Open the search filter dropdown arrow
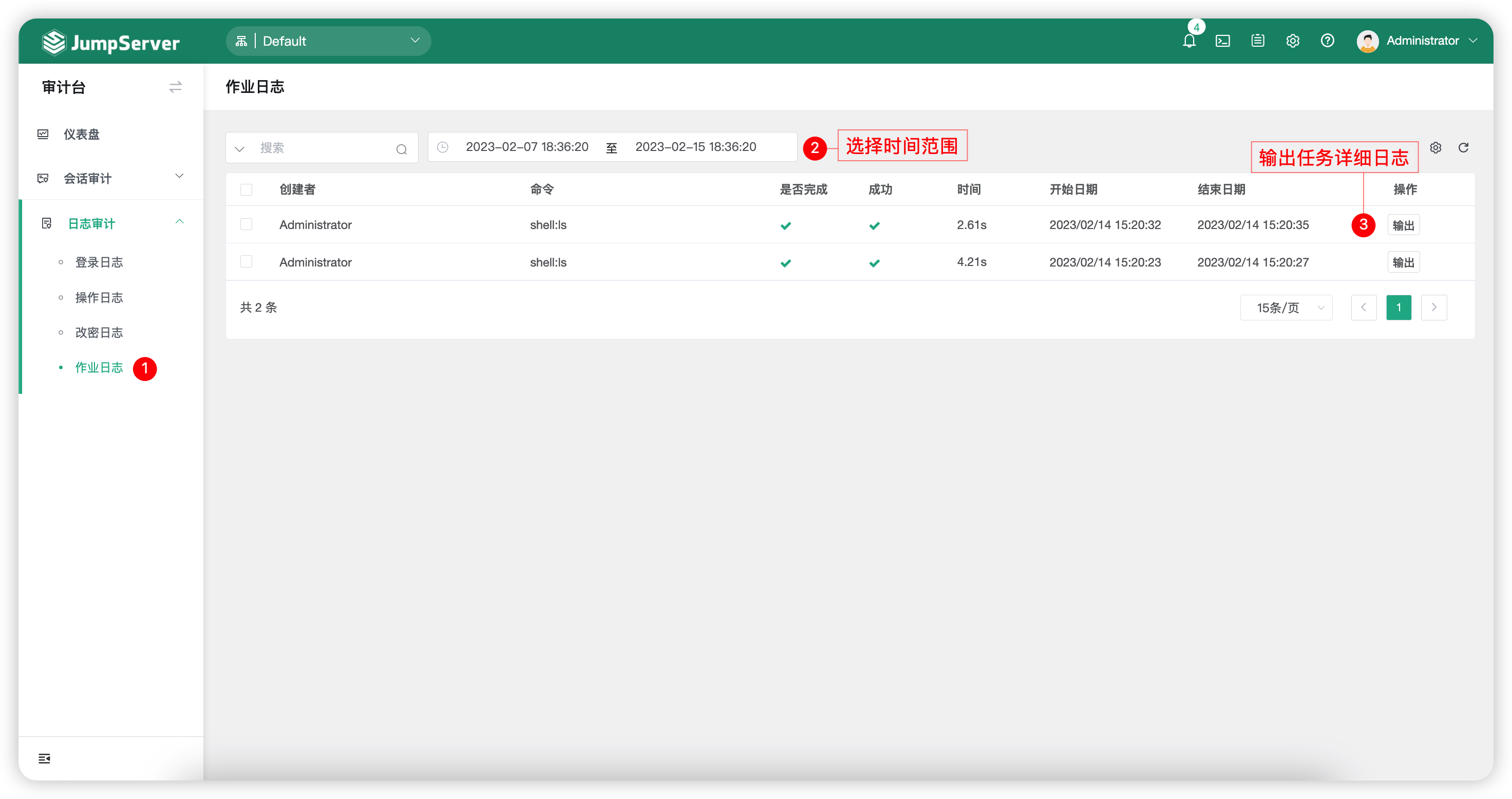This screenshot has width=1512, height=799. point(239,149)
